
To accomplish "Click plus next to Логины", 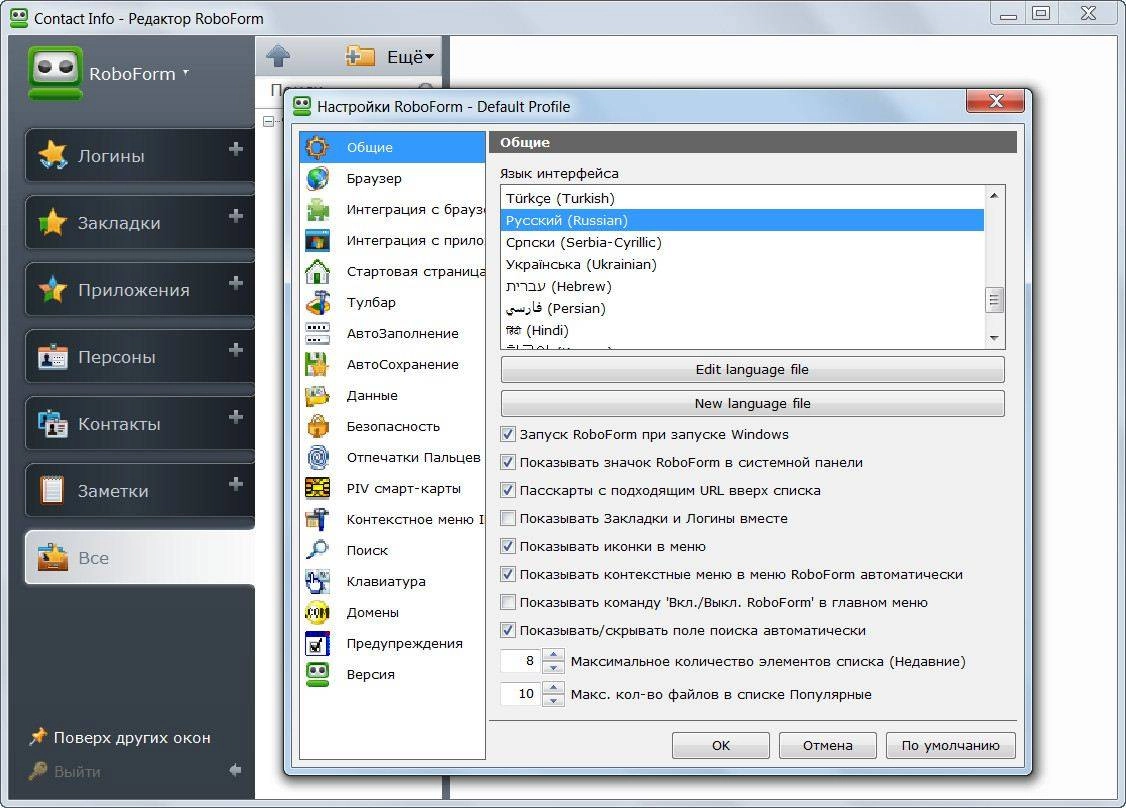I will [236, 149].
